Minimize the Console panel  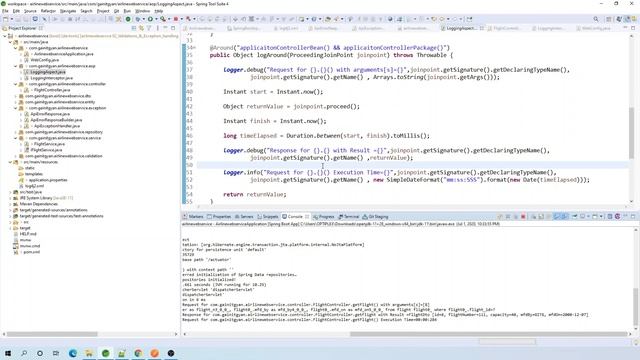(625, 217)
